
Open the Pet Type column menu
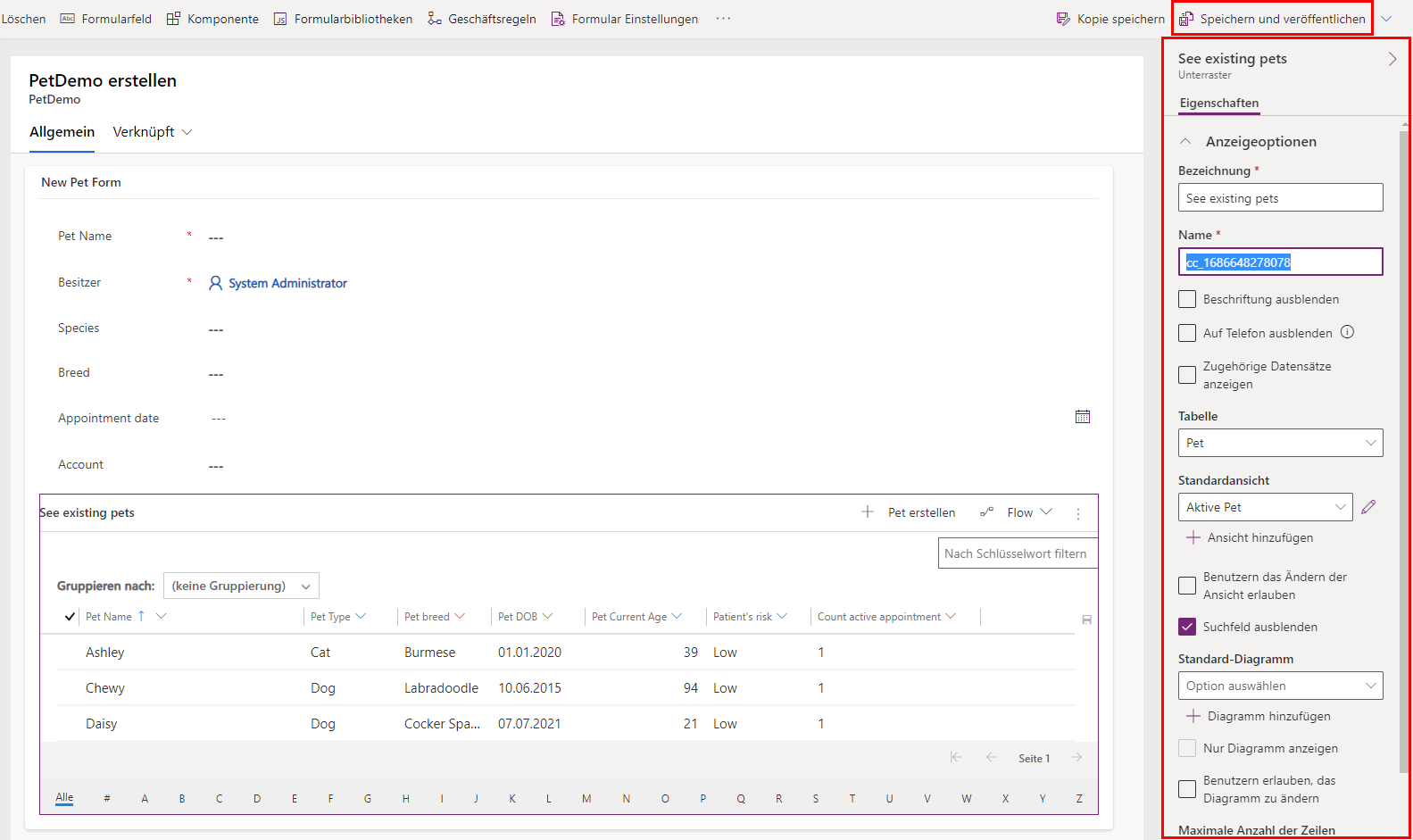pos(361,616)
